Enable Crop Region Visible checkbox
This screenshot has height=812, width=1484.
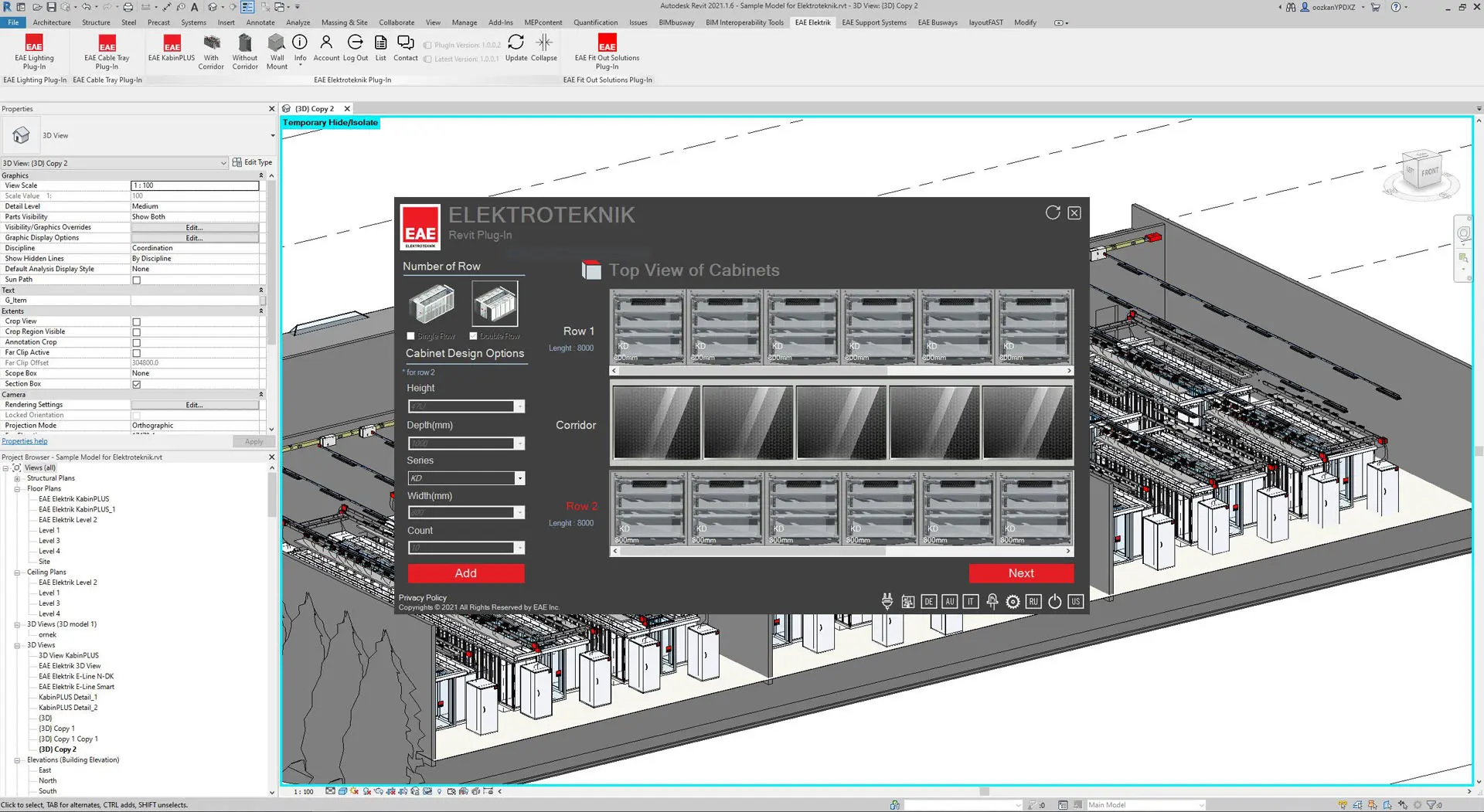click(136, 332)
